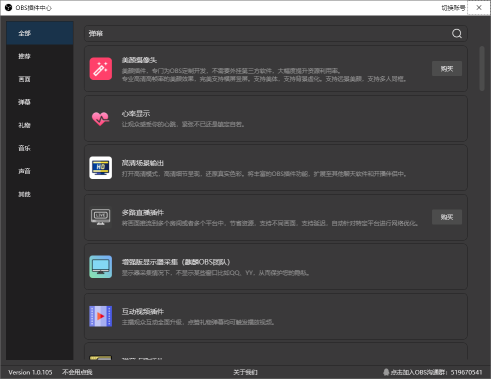Viewport: 491px width, 379px height.
Task: Select the 互动视频插件 plugin title
Action: click(143, 311)
